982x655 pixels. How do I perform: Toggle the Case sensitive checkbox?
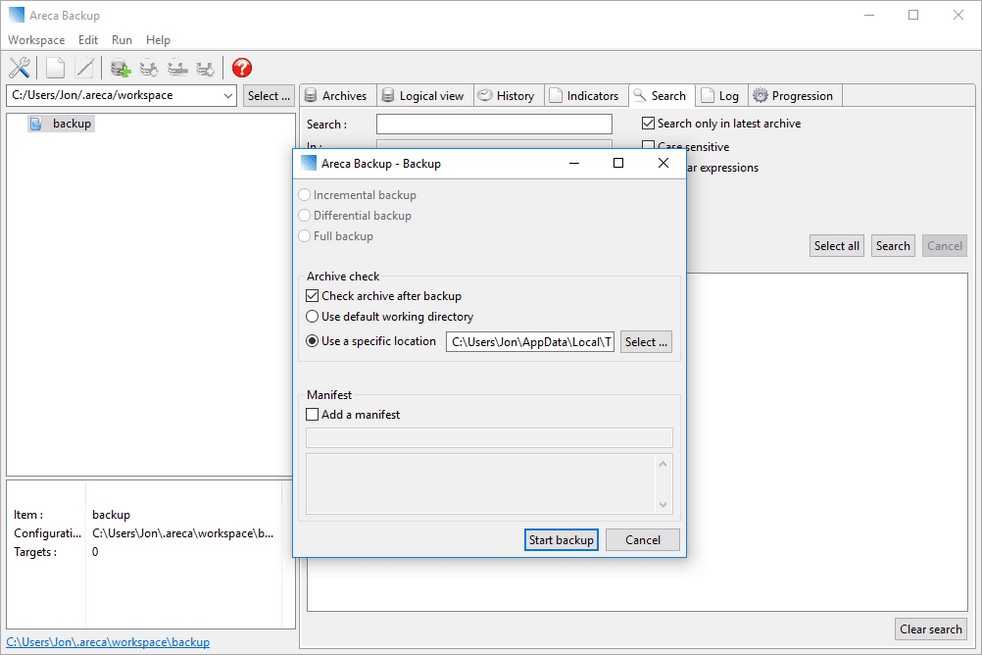point(648,147)
